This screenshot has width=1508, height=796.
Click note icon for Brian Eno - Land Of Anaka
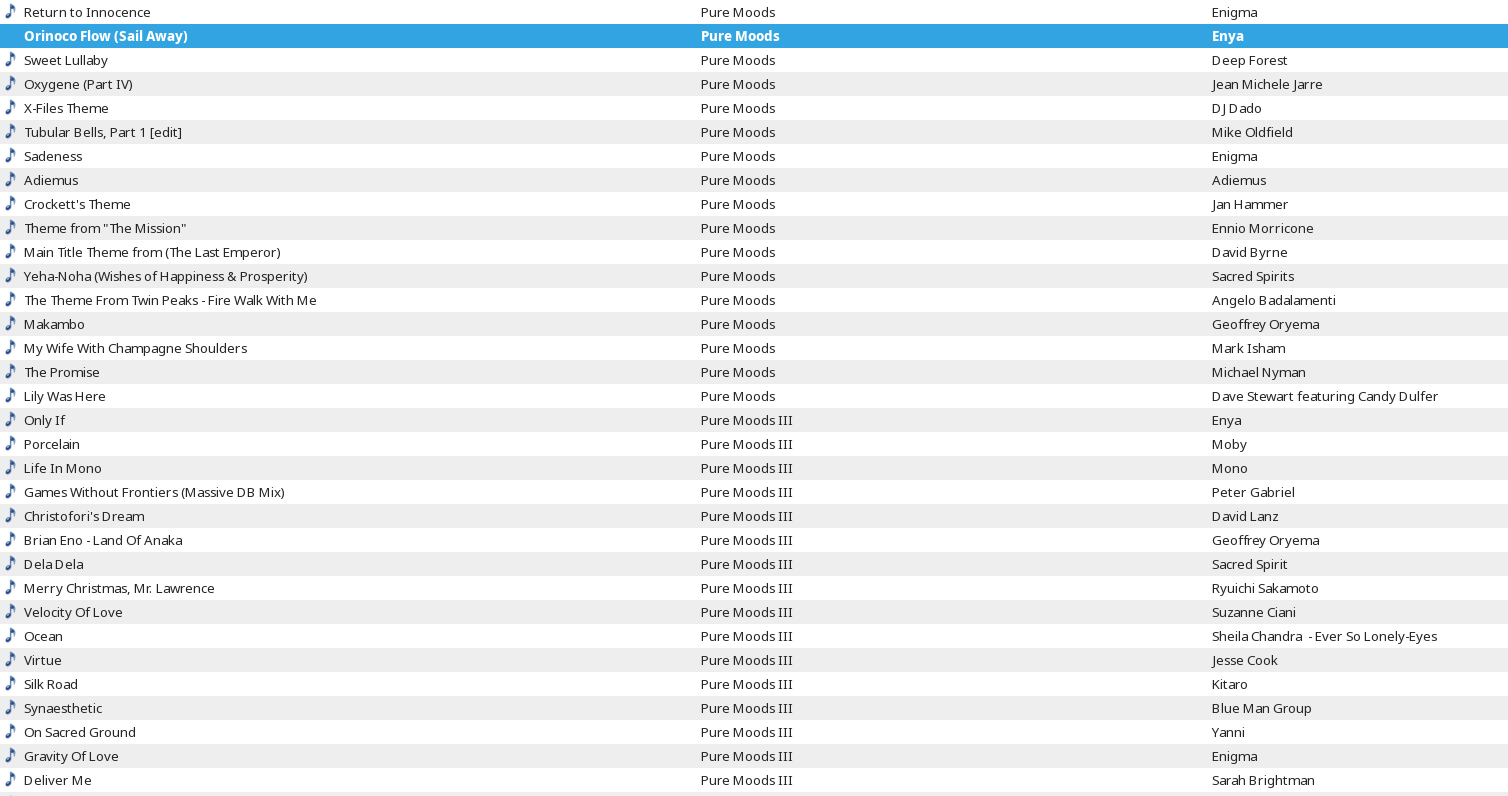(x=11, y=539)
